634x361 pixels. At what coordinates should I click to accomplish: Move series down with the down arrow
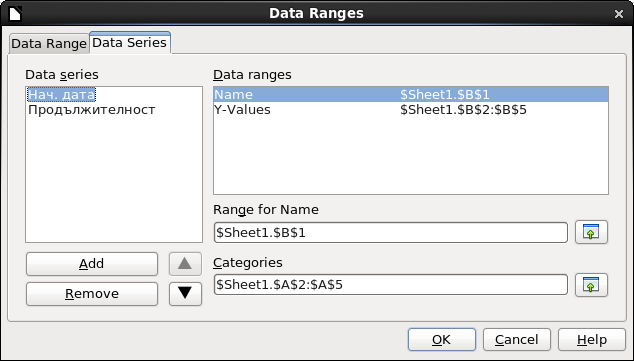[185, 293]
